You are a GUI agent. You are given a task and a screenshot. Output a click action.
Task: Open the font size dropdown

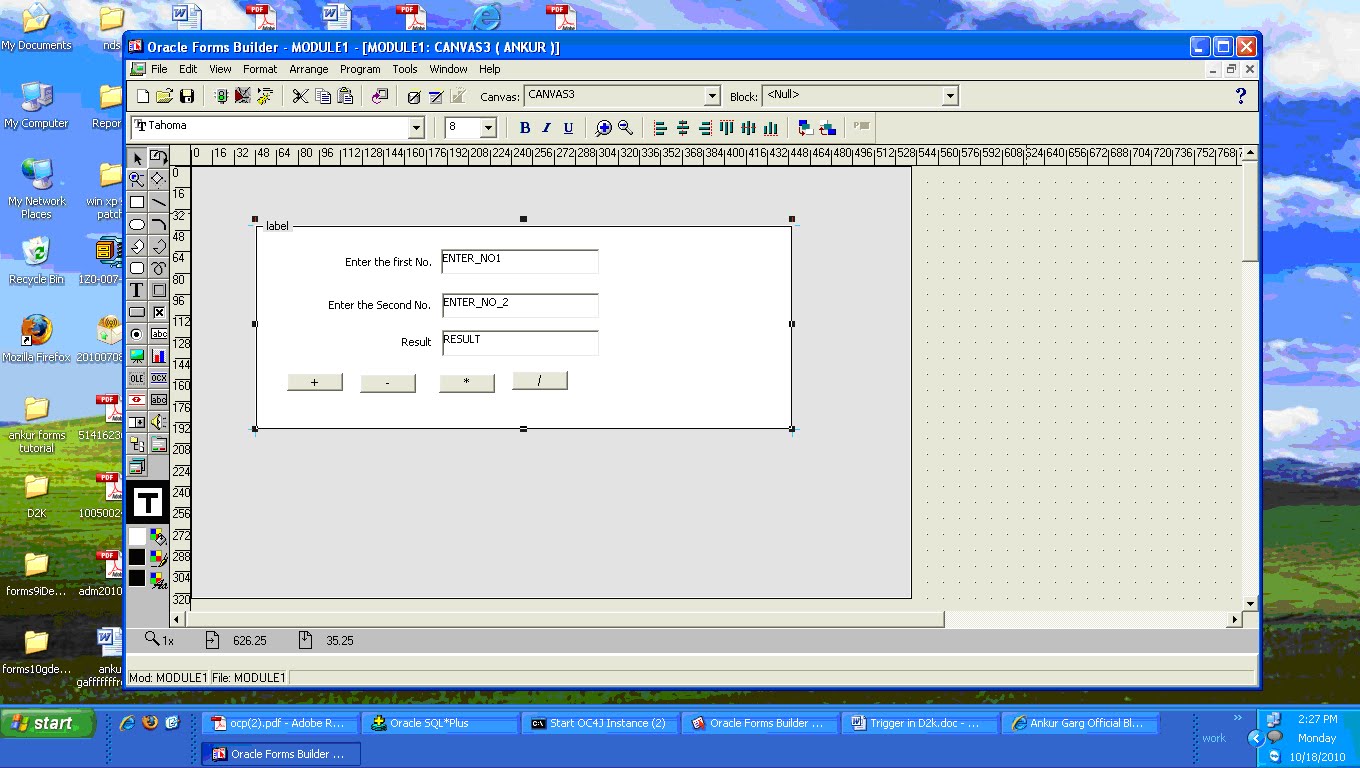pos(489,127)
